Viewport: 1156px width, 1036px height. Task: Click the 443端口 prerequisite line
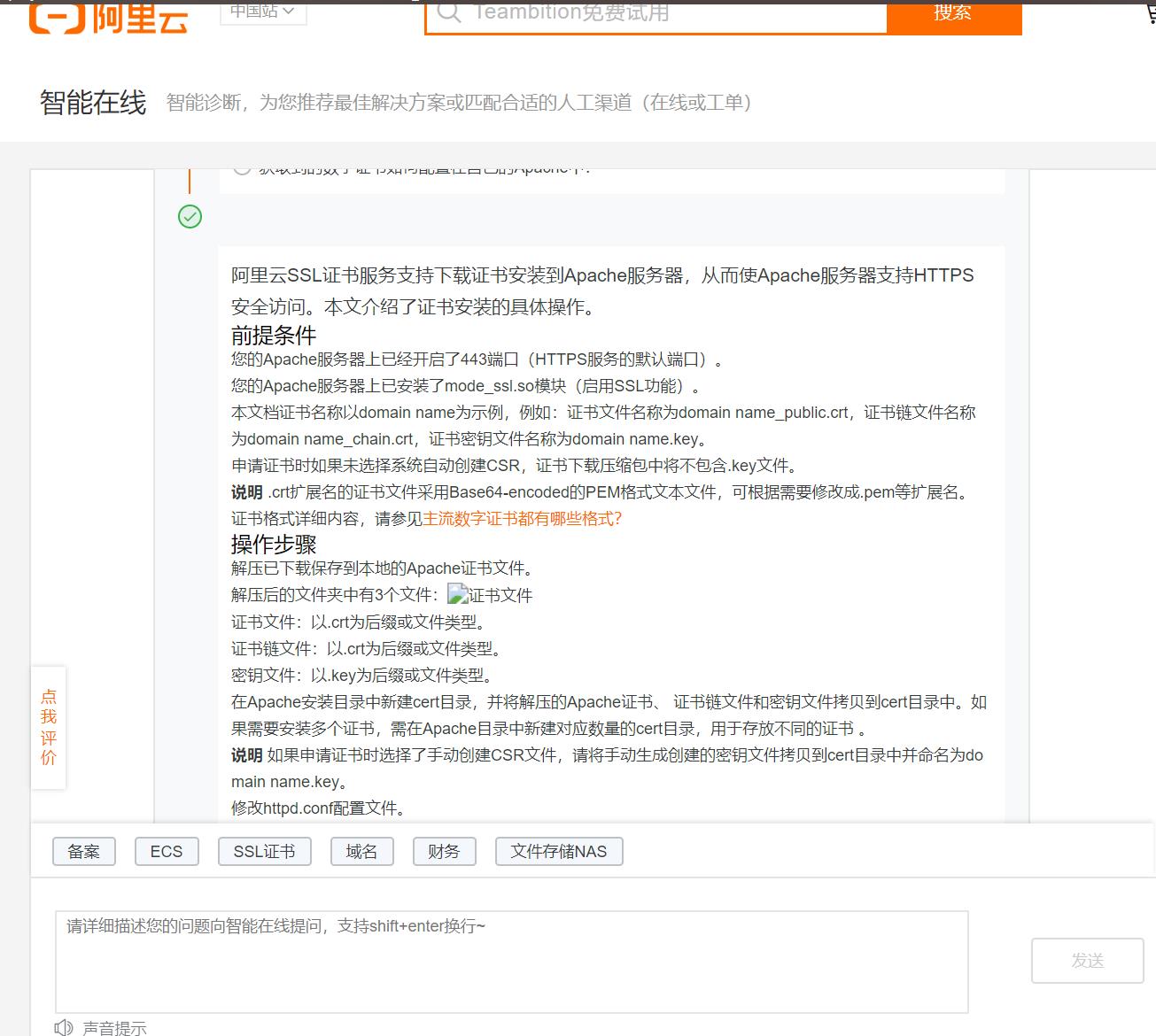pyautogui.click(x=477, y=360)
